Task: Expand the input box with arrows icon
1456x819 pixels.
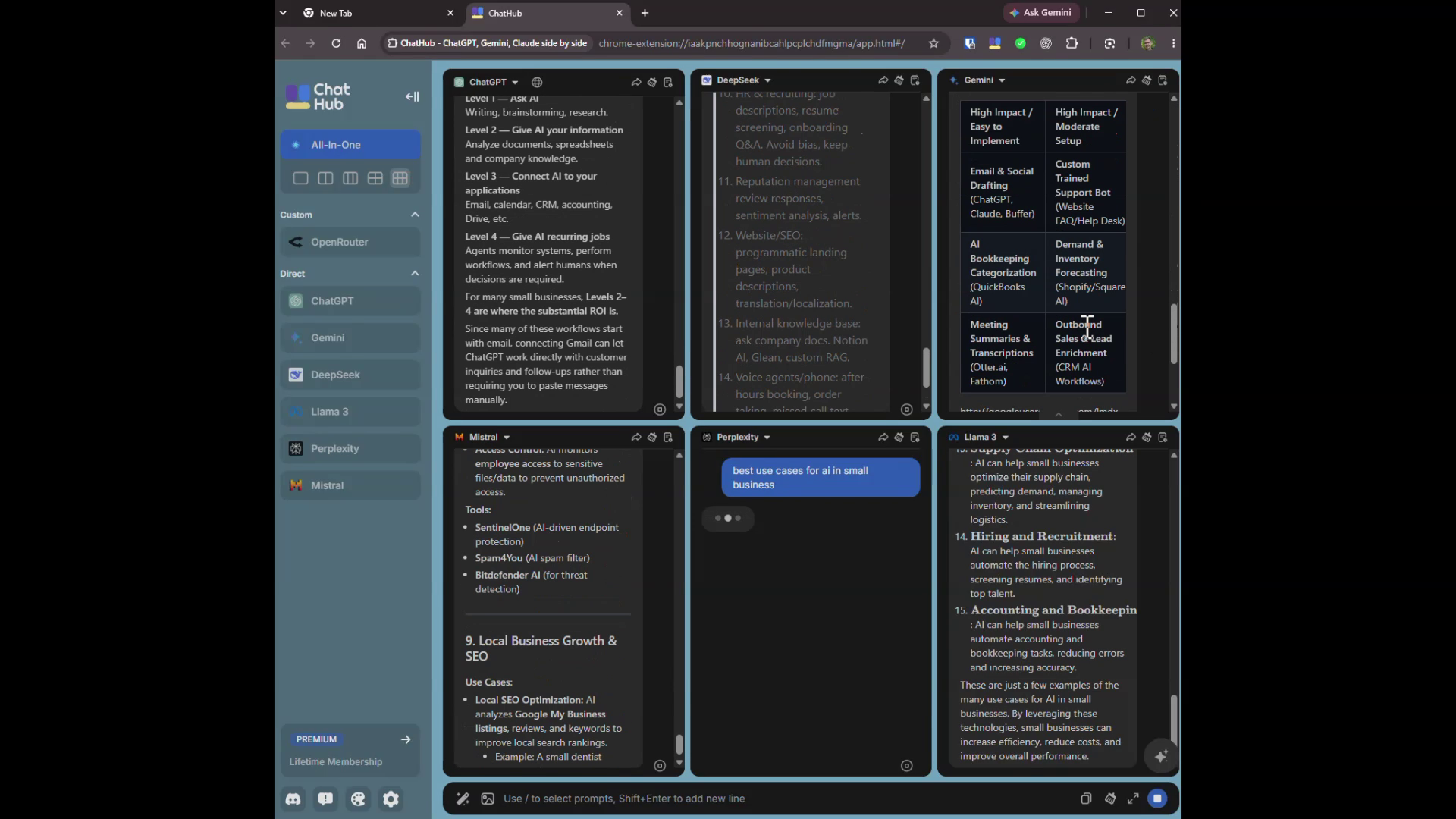Action: tap(1133, 799)
